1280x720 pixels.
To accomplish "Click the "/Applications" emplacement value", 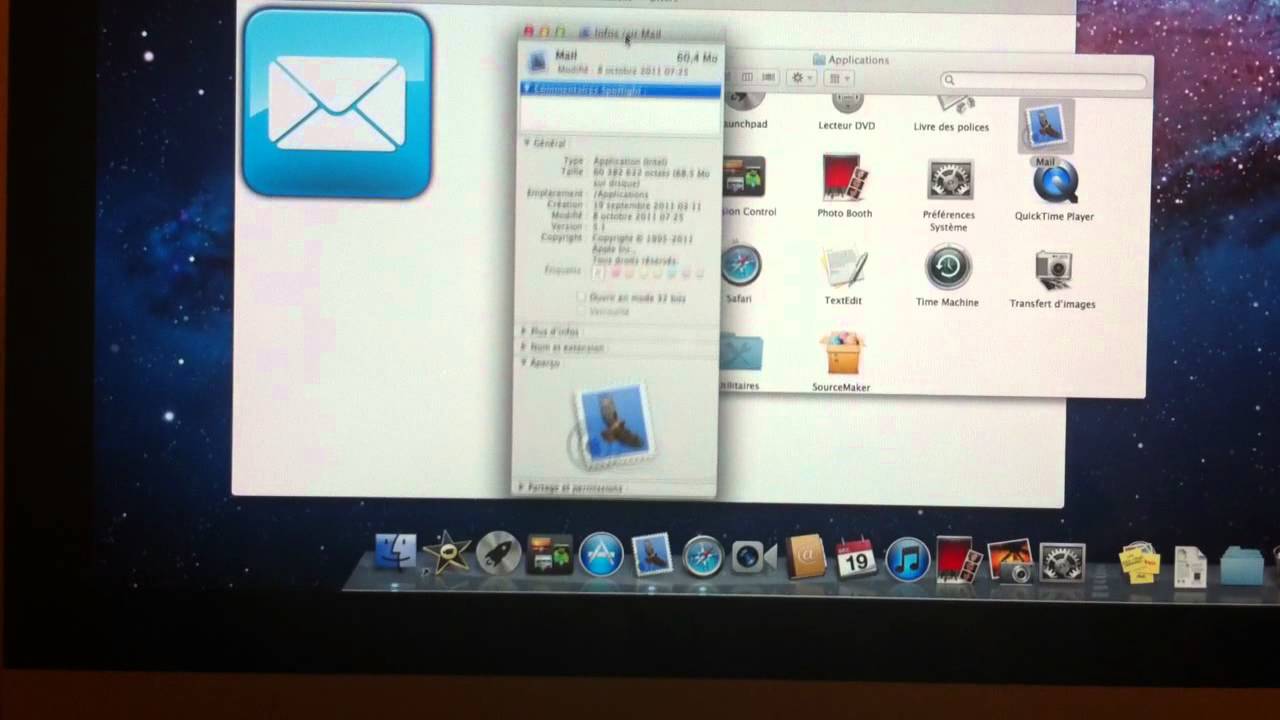I will 622,194.
